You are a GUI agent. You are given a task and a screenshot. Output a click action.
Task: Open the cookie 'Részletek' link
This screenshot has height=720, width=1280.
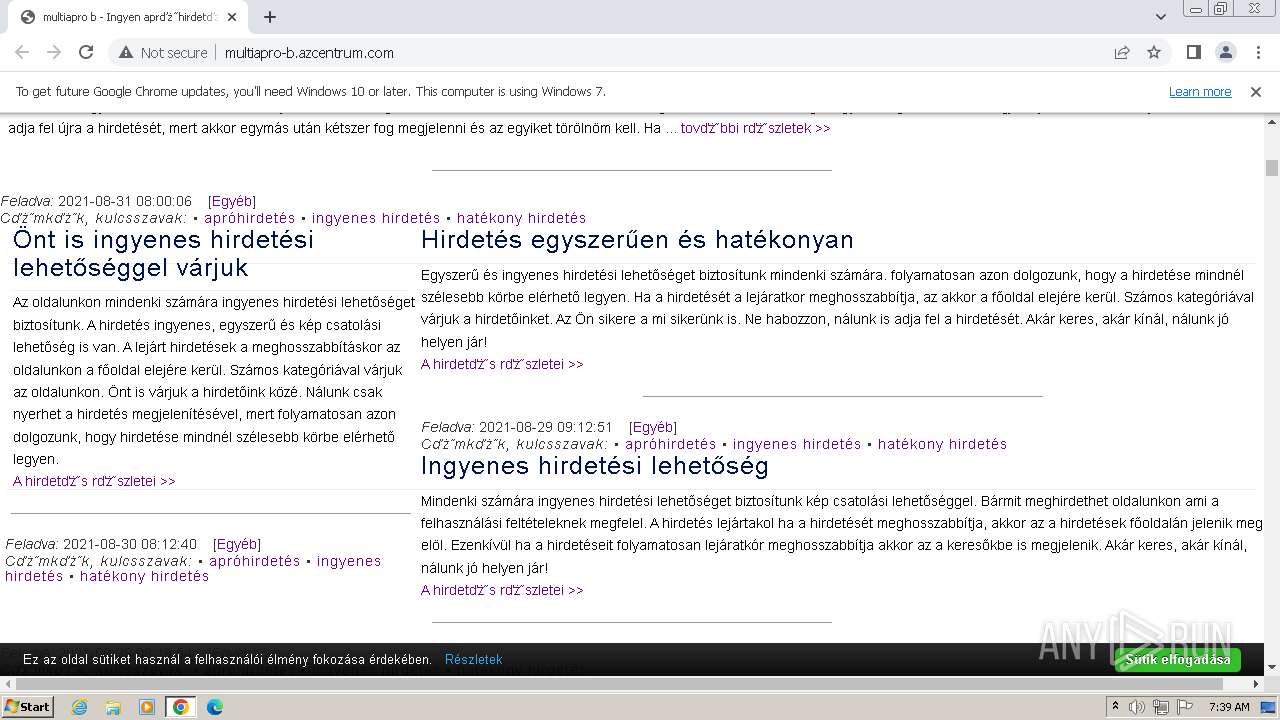tap(474, 660)
